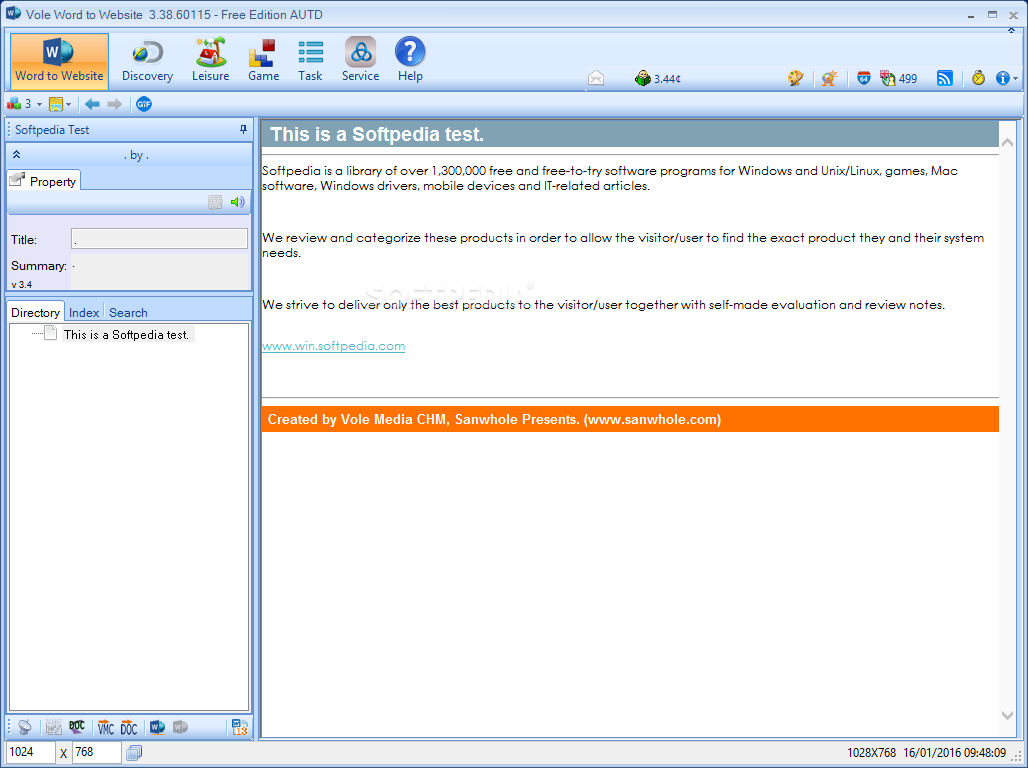
Task: Open the Leisure module
Action: click(x=210, y=60)
